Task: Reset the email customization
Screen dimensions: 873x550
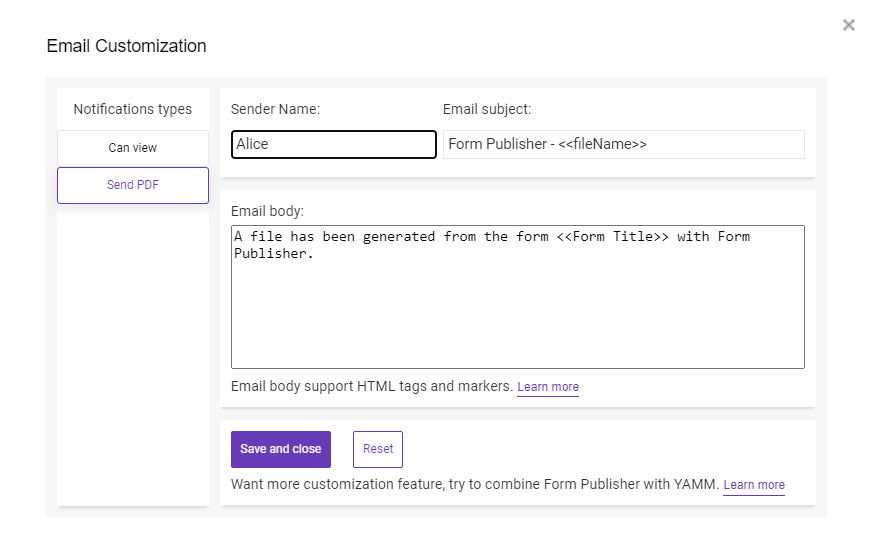Action: click(x=377, y=449)
